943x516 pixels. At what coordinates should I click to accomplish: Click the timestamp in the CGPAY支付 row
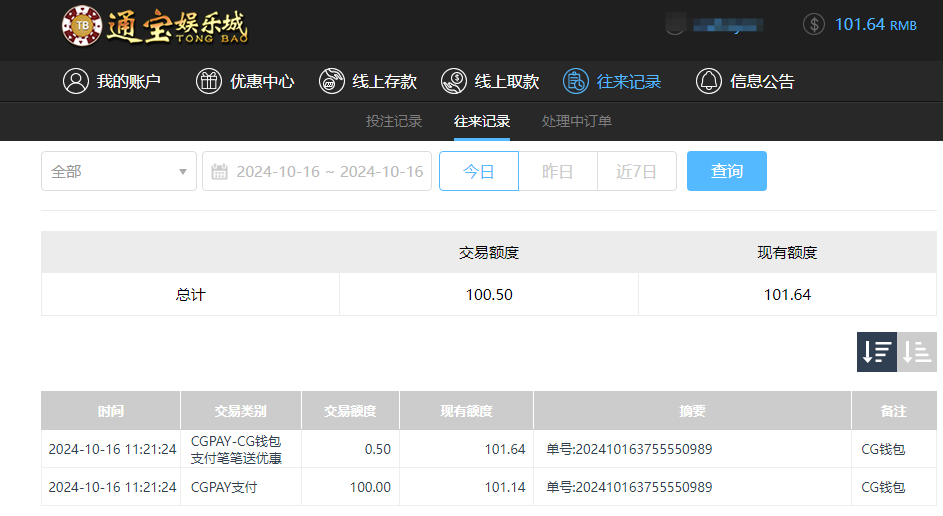[x=112, y=487]
